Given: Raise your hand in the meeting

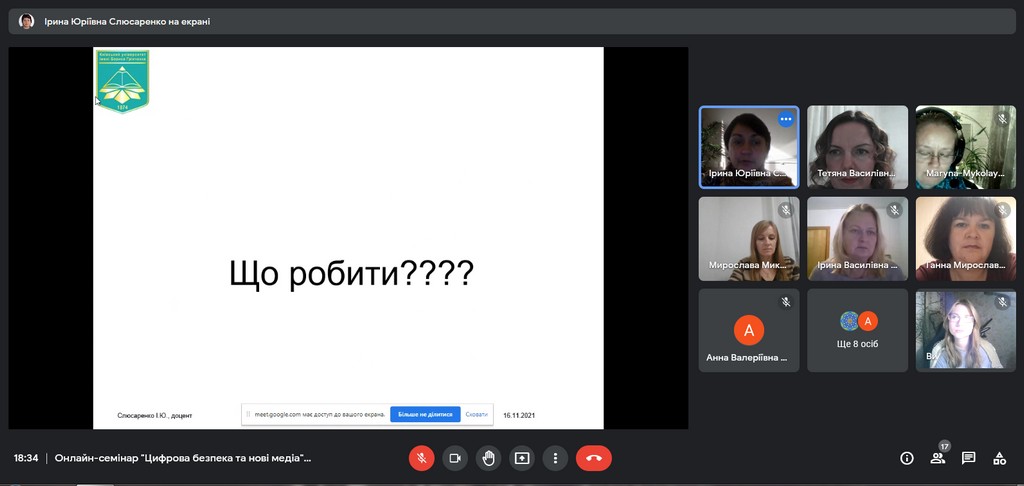Looking at the screenshot, I should [x=488, y=458].
